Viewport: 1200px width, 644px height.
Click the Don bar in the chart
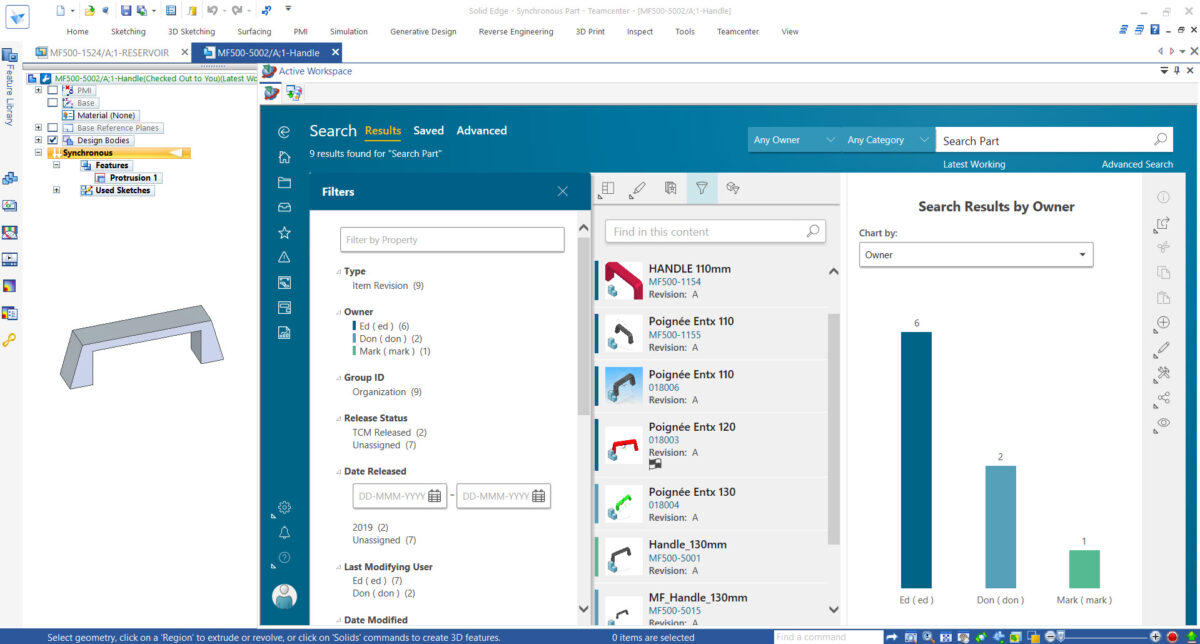pos(1001,526)
